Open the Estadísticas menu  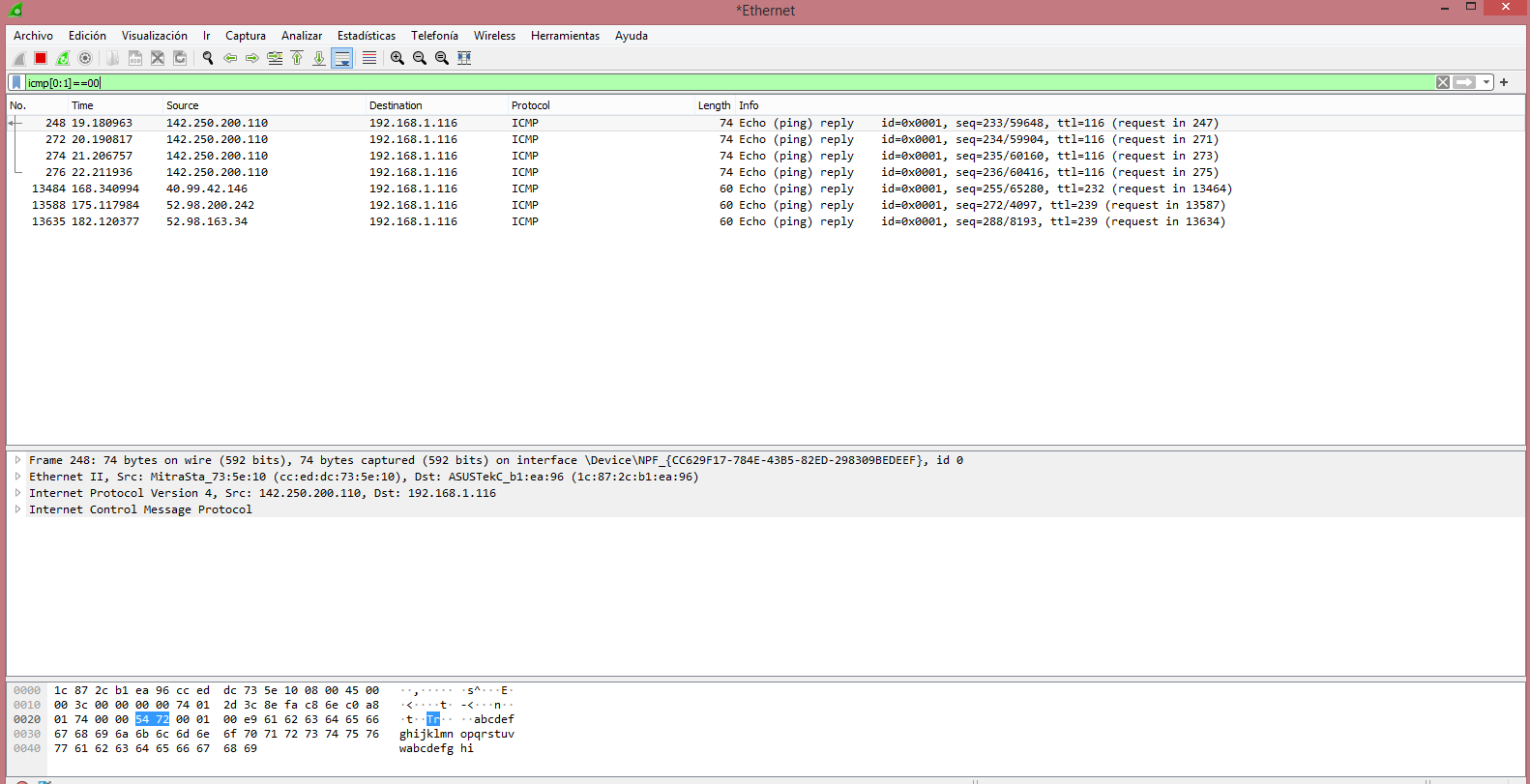click(367, 36)
